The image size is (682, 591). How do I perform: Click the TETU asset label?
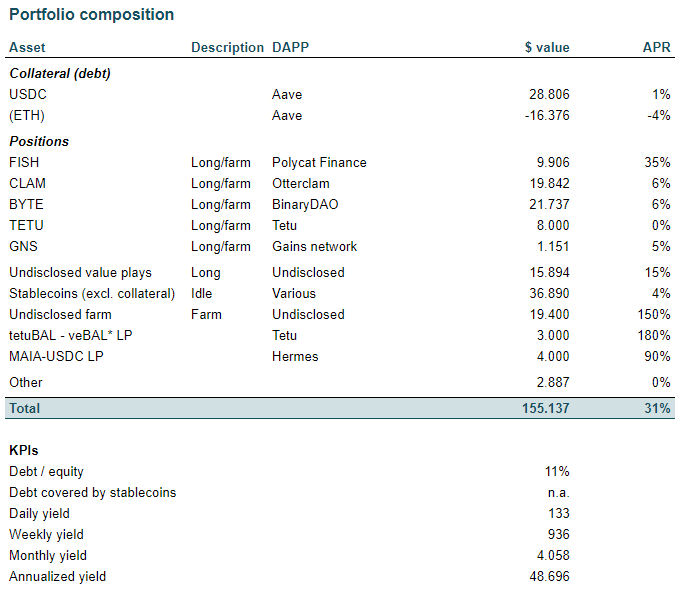[x=26, y=225]
